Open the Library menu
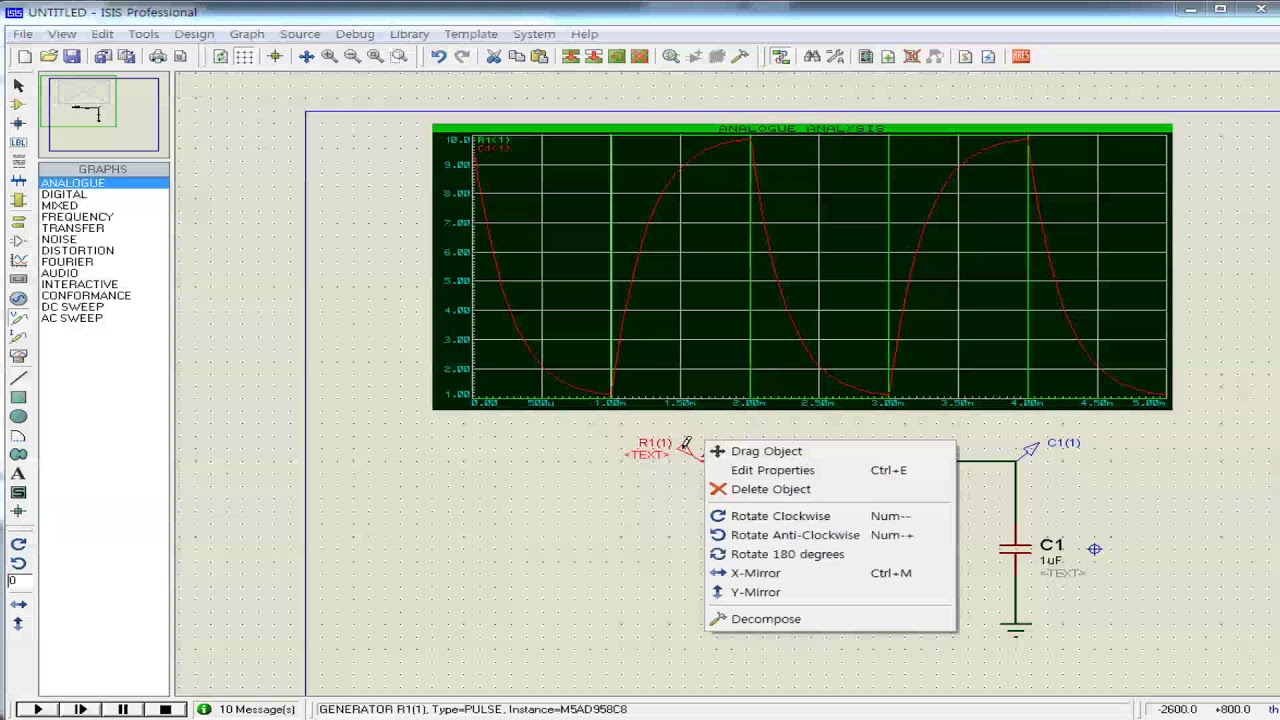The height and width of the screenshot is (720, 1280). pos(409,34)
